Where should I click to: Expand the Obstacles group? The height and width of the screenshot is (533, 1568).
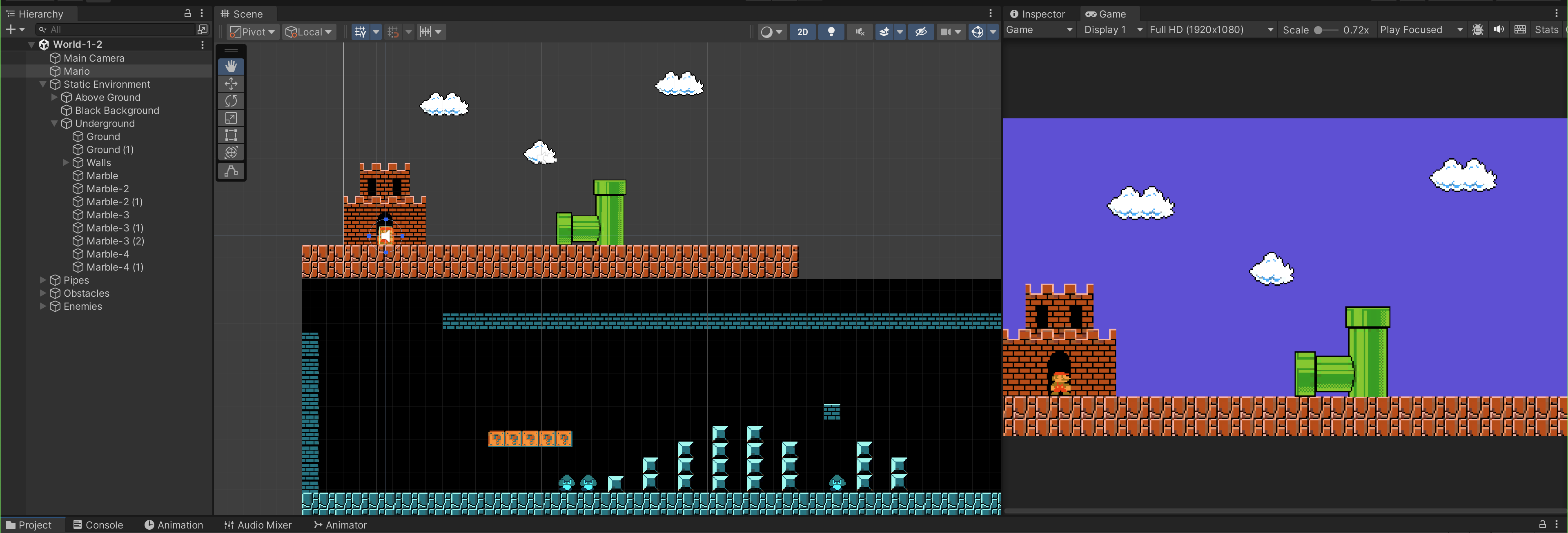pyautogui.click(x=42, y=293)
